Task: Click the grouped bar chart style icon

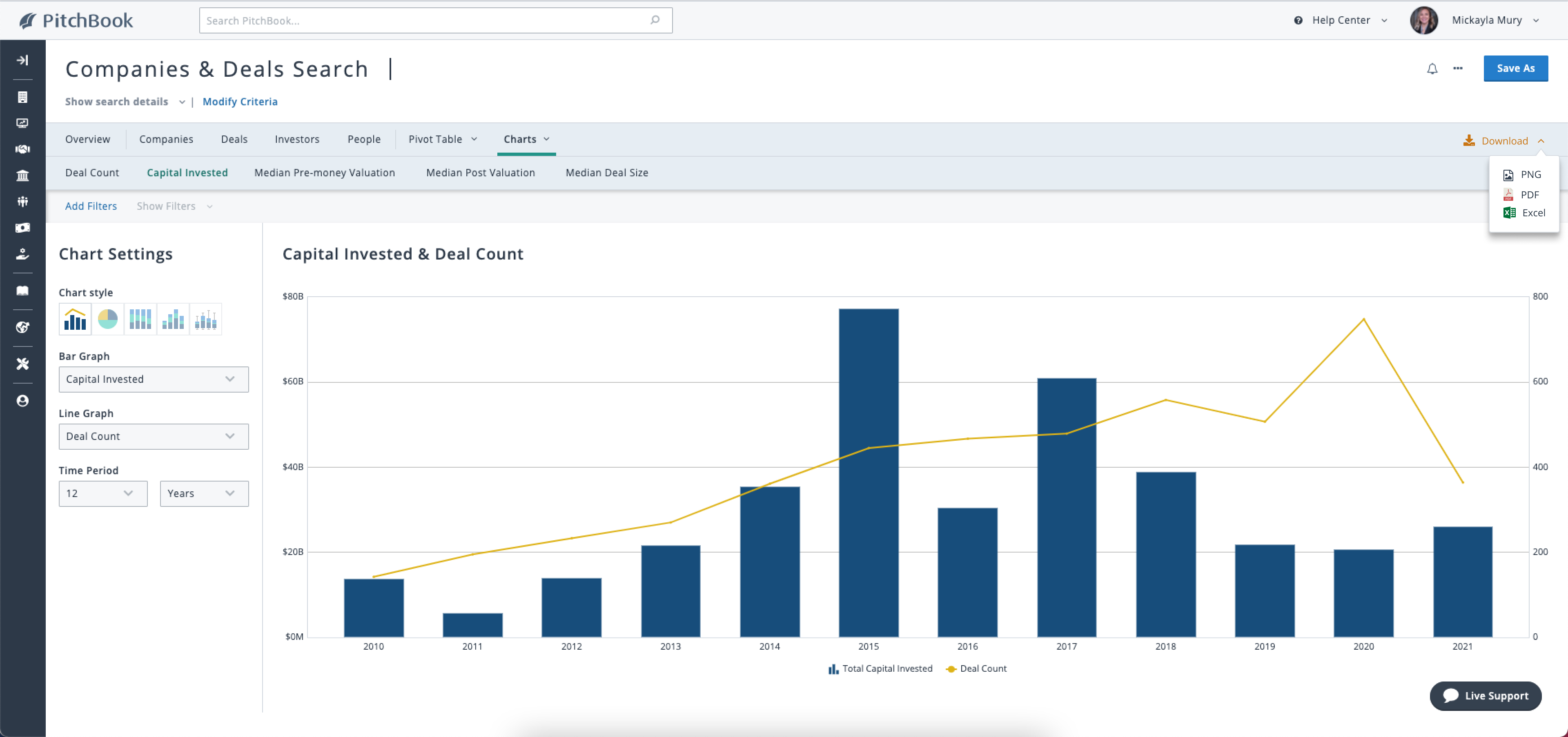Action: click(x=173, y=319)
